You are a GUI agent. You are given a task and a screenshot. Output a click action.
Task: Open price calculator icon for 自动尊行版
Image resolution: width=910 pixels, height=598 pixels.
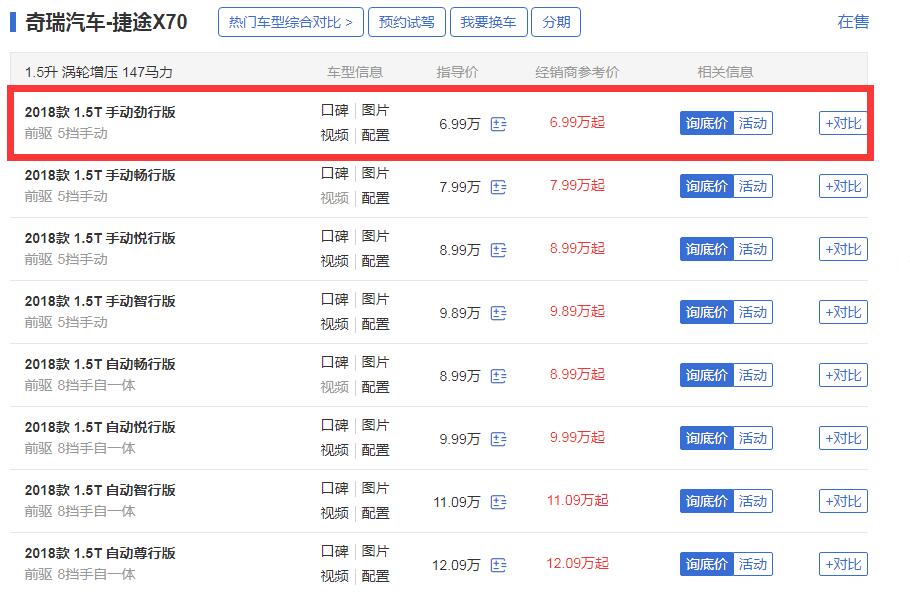click(x=498, y=565)
